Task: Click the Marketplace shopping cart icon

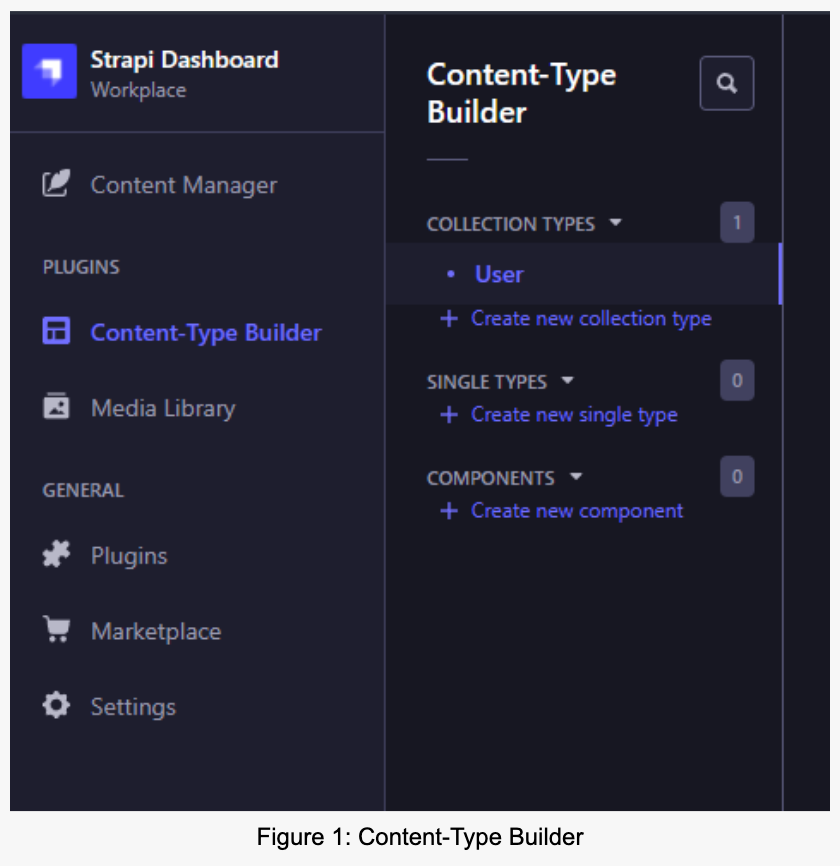Action: pos(56,629)
